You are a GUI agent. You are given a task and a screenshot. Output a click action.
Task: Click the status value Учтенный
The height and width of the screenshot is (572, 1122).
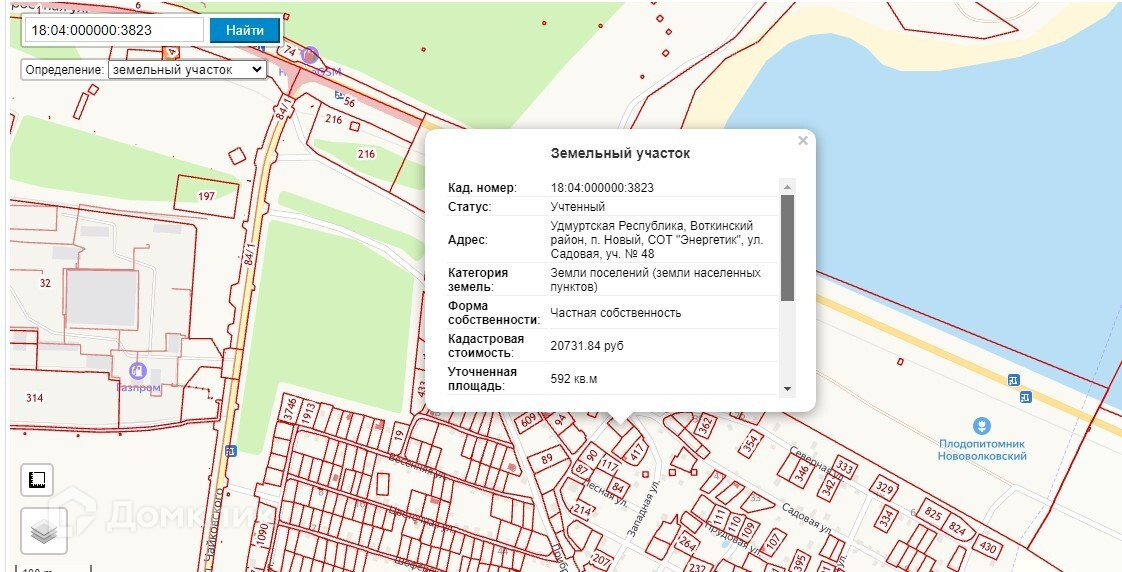pos(577,207)
